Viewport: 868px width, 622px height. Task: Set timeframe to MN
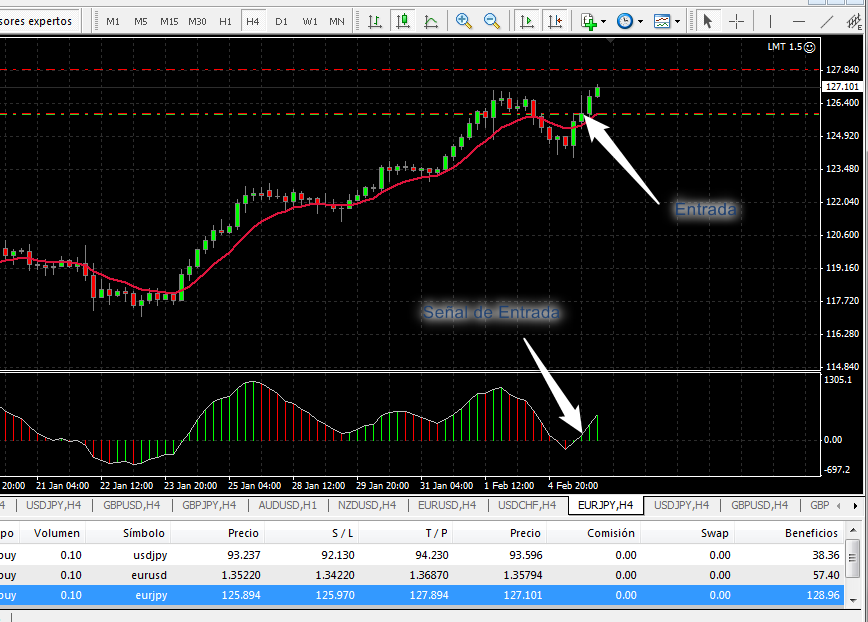tap(337, 22)
